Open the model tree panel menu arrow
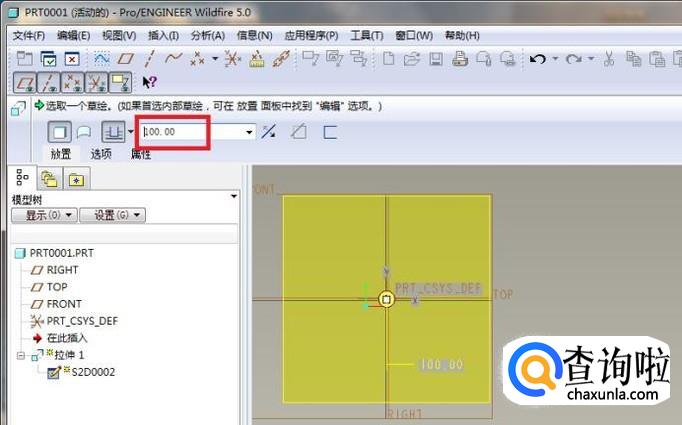Screen dimensions: 682x425 [234, 196]
